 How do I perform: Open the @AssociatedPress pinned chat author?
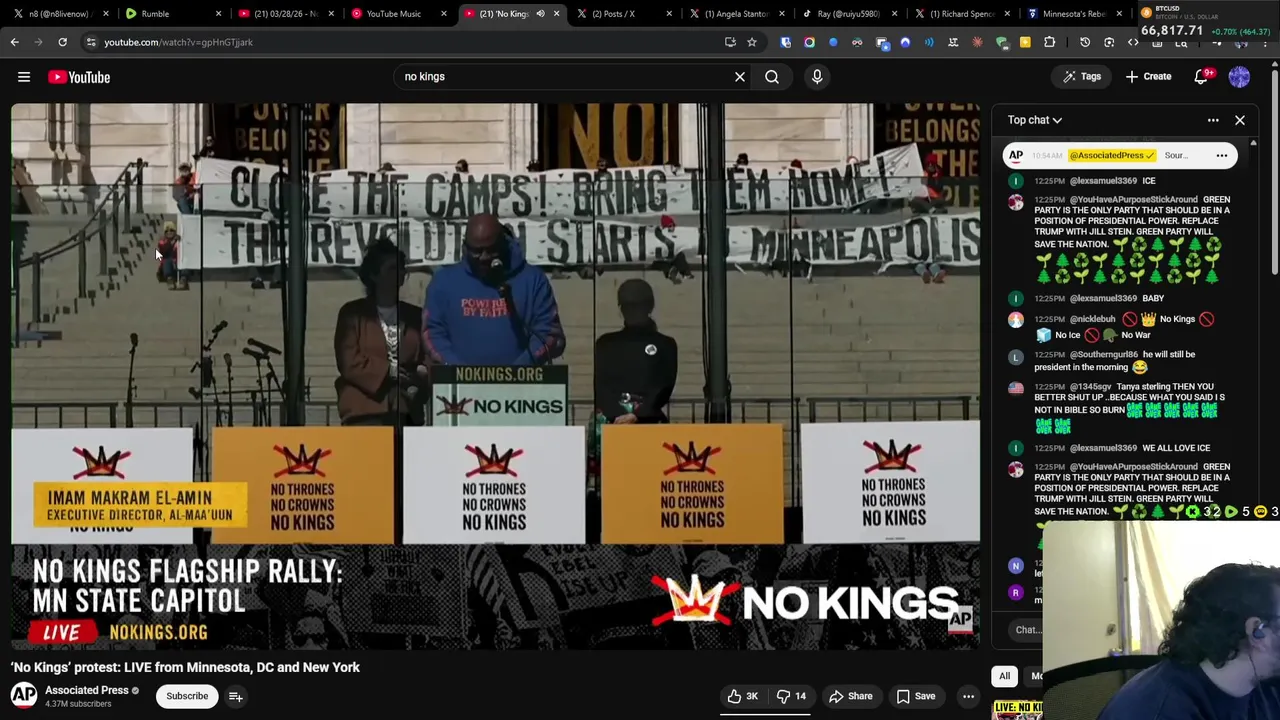point(1112,156)
